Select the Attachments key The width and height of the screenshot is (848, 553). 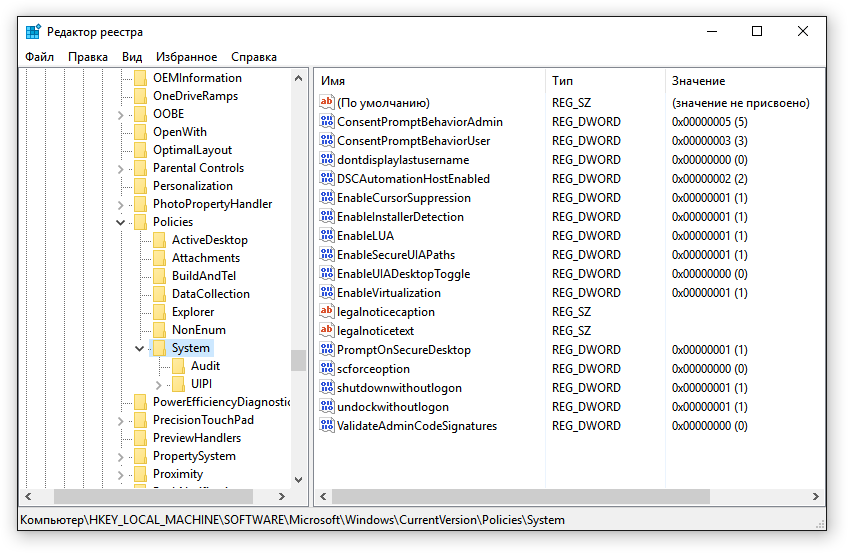pyautogui.click(x=206, y=258)
